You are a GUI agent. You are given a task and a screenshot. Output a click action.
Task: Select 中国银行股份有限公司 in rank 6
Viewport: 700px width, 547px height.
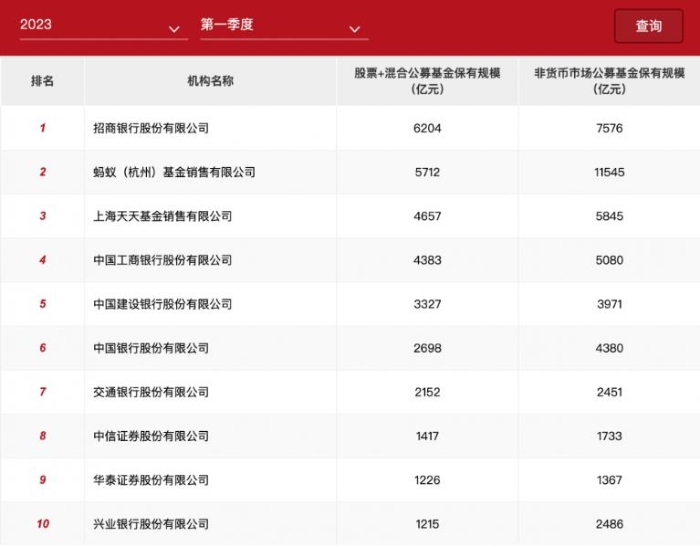click(x=151, y=348)
